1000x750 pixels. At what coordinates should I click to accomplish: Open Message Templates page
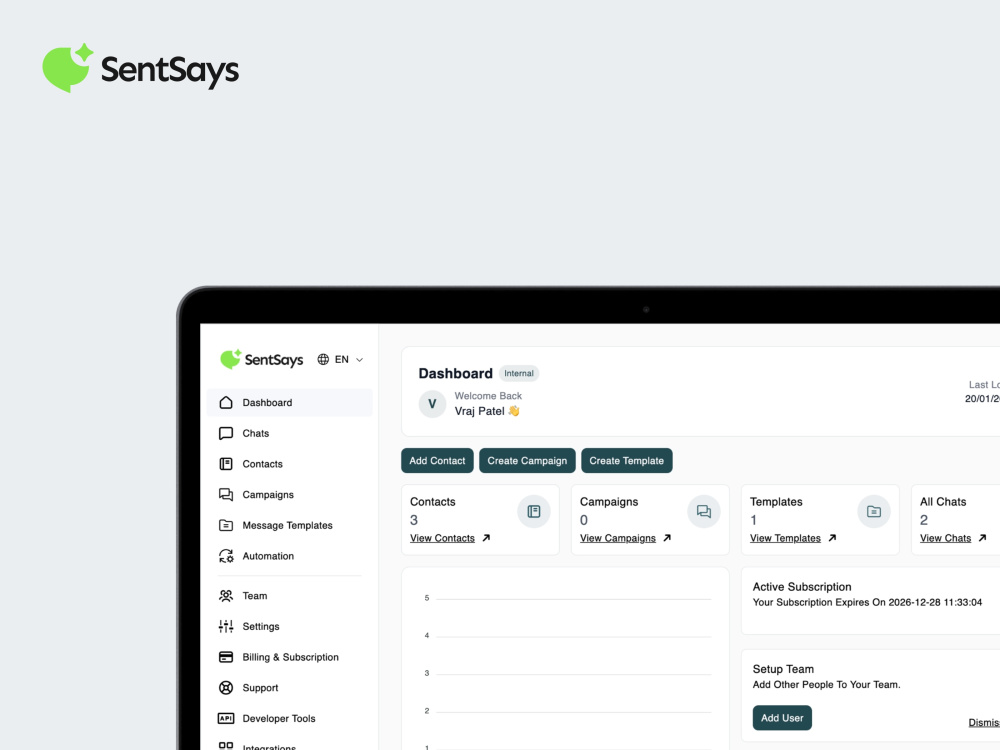pyautogui.click(x=290, y=525)
